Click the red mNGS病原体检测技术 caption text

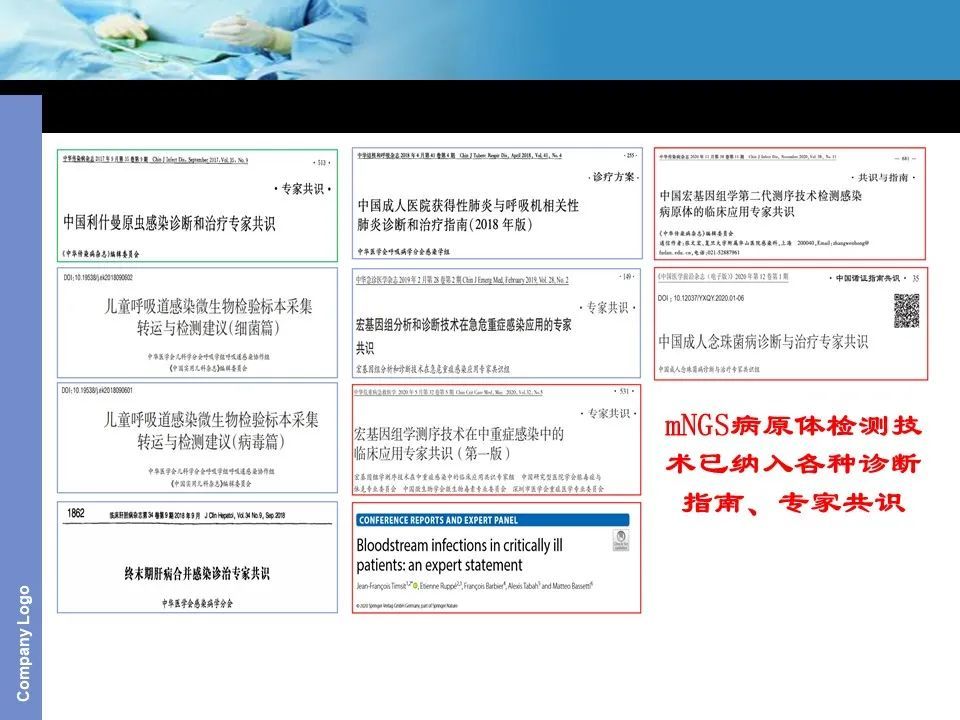(x=793, y=464)
